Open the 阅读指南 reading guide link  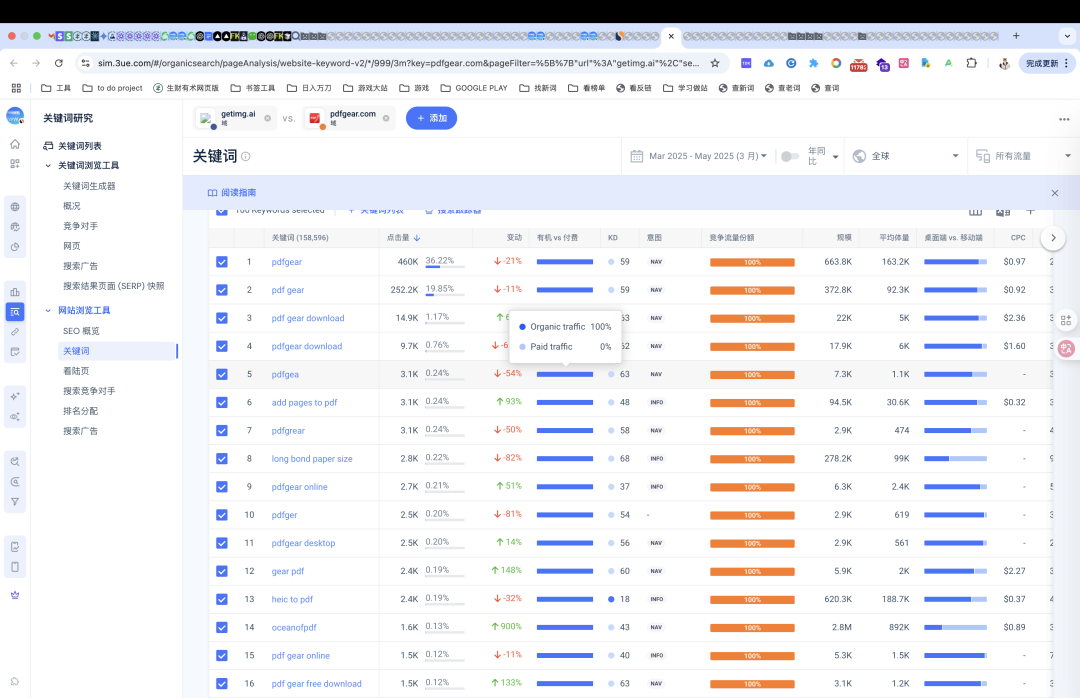click(x=232, y=193)
